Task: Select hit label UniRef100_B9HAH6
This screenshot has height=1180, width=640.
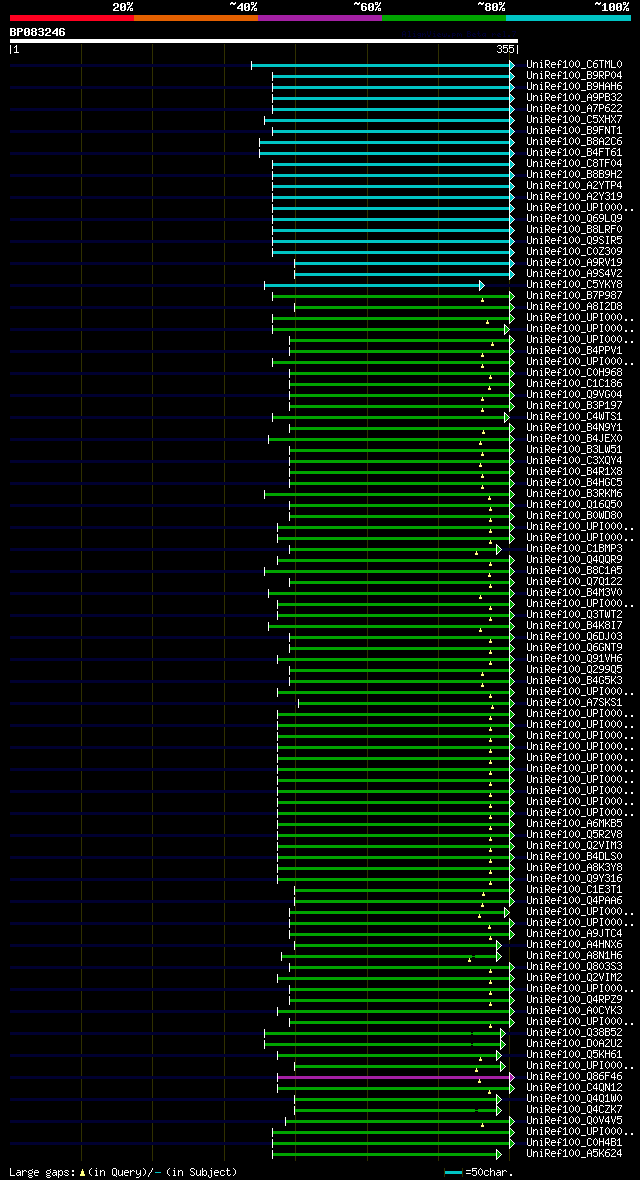Action: click(x=574, y=87)
